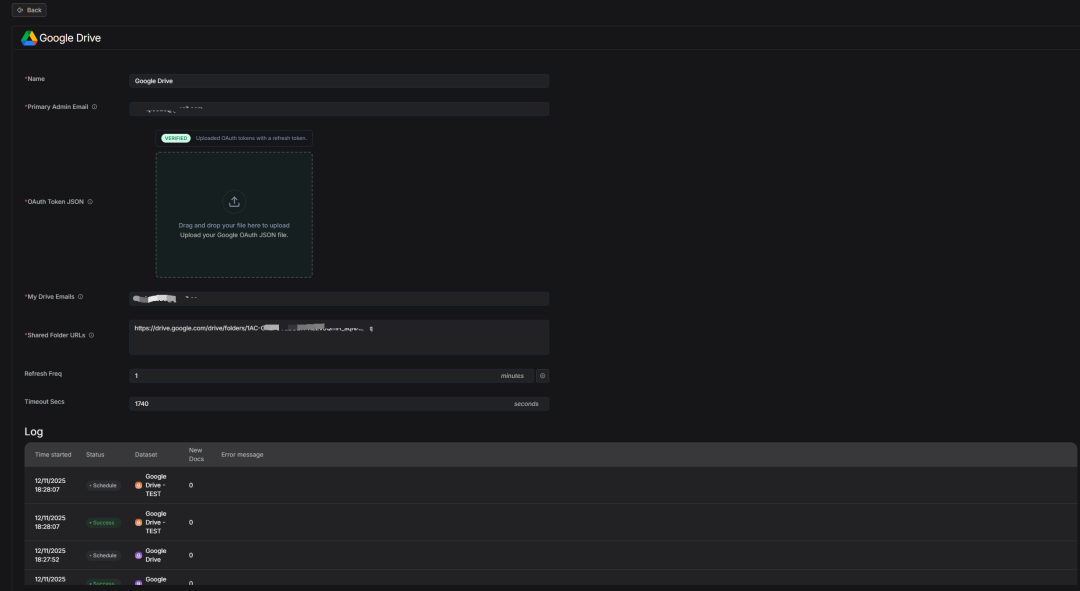Click the Status column header
Image resolution: width=1080 pixels, height=591 pixels.
(95, 455)
